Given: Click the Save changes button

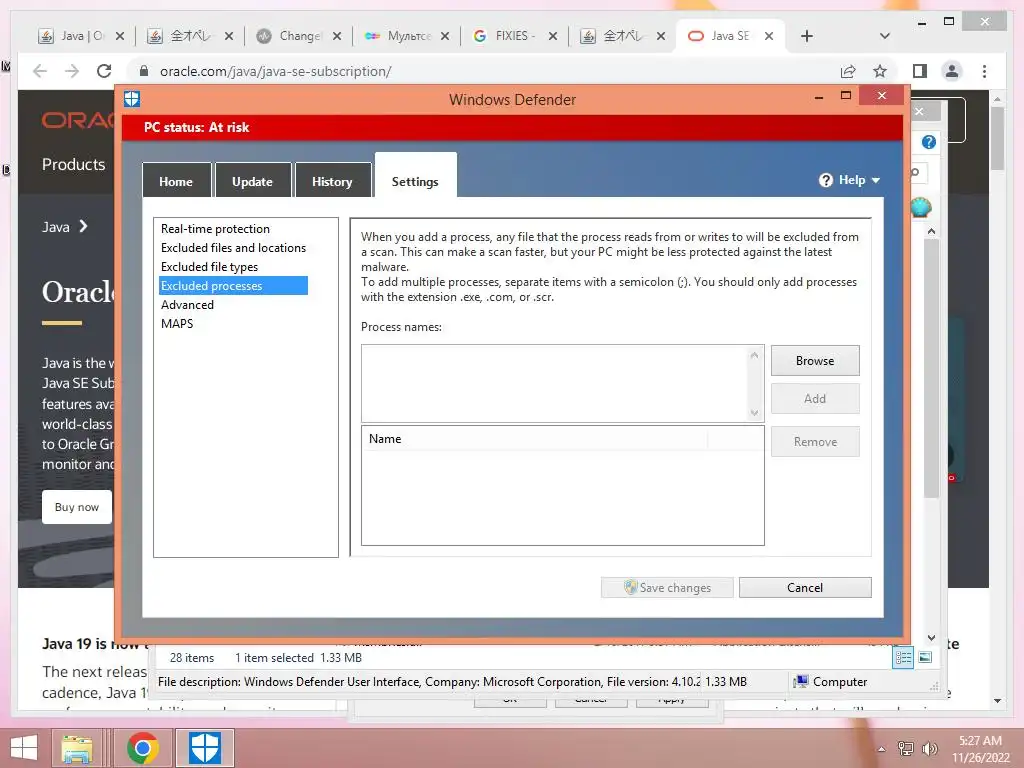Looking at the screenshot, I should (x=667, y=587).
